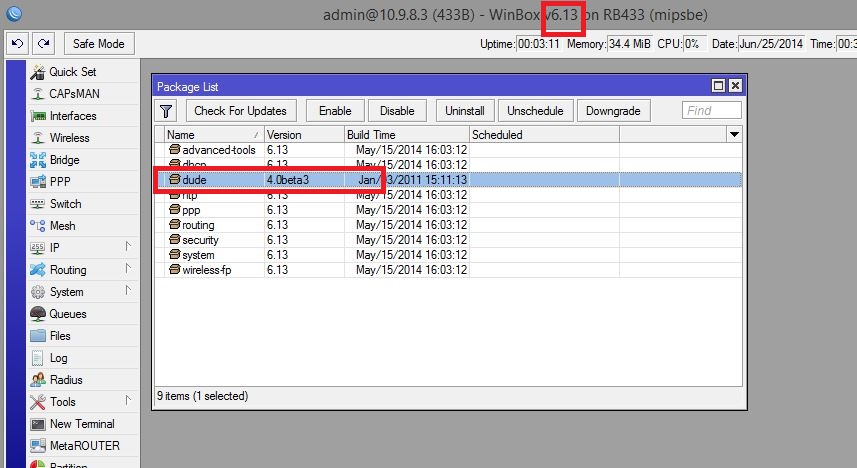Open the Tools sidebar icon
Viewport: 857px width, 468px height.
[38, 402]
